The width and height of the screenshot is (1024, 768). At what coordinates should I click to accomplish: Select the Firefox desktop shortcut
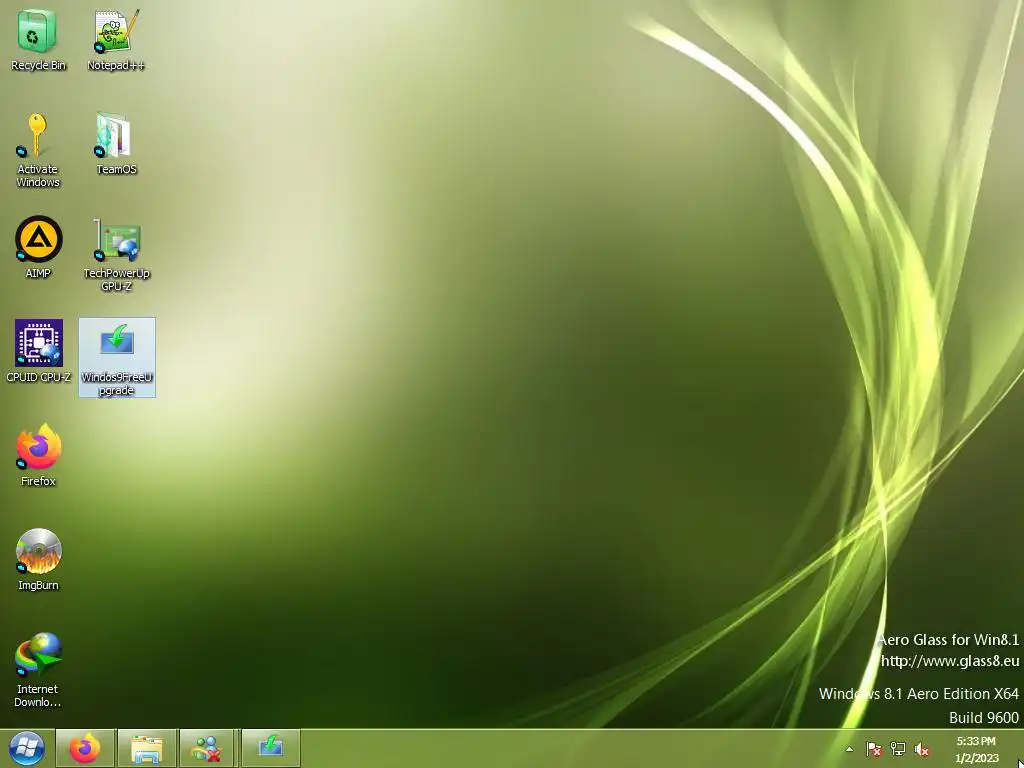[x=38, y=455]
